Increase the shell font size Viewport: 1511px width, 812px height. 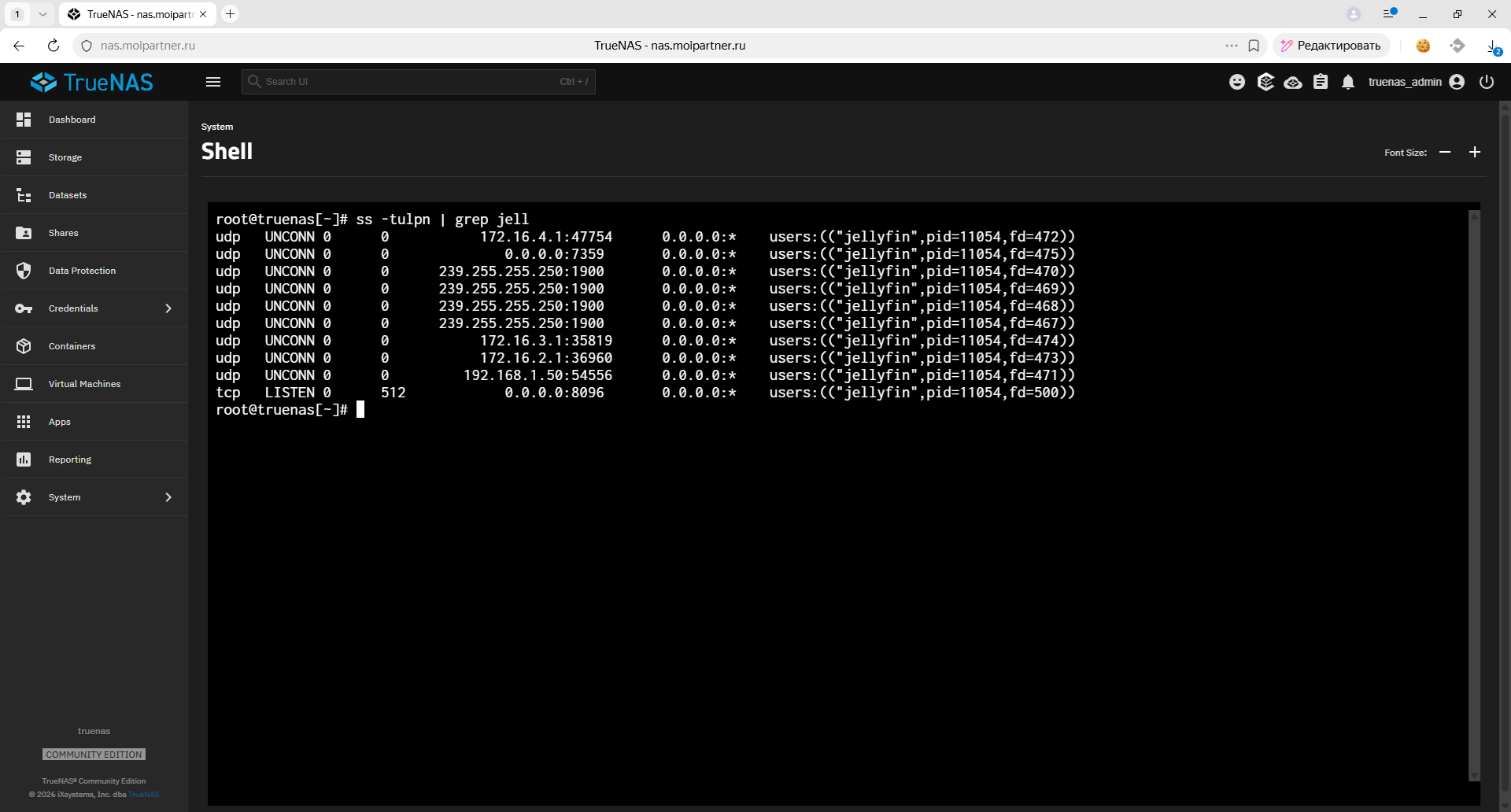[x=1475, y=152]
